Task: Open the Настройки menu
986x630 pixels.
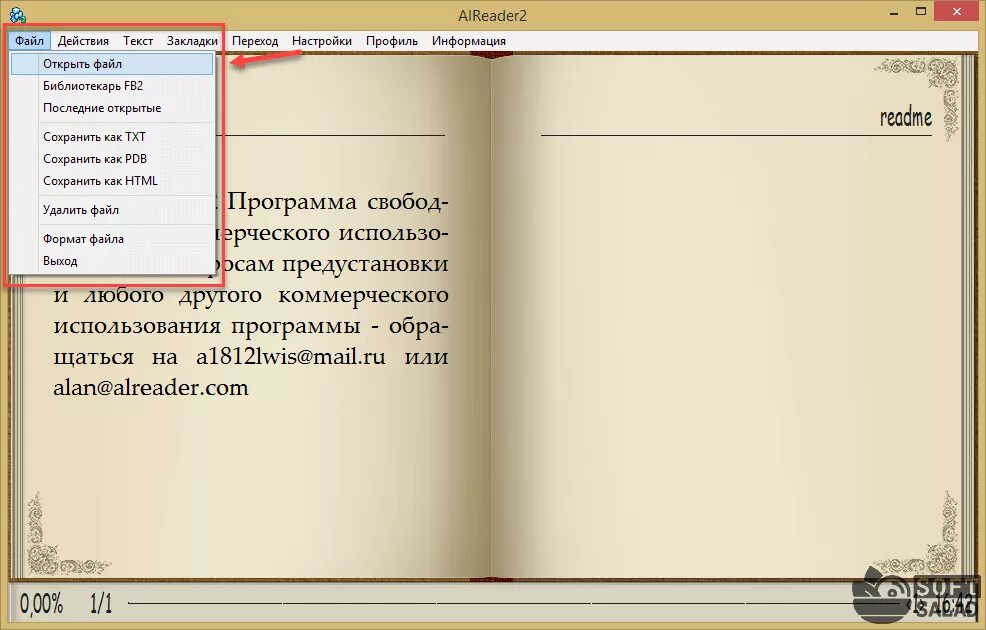Action: 321,41
